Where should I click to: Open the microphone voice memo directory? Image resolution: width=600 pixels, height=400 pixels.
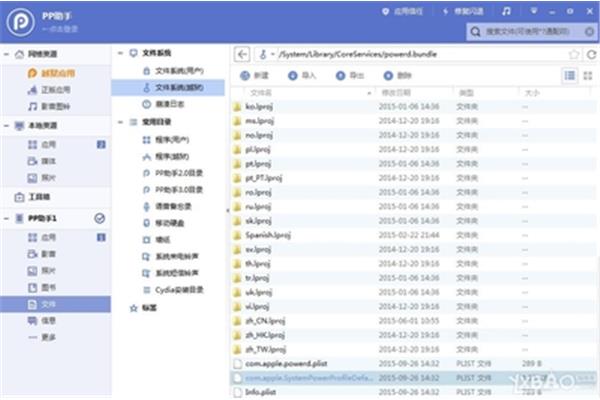167,207
